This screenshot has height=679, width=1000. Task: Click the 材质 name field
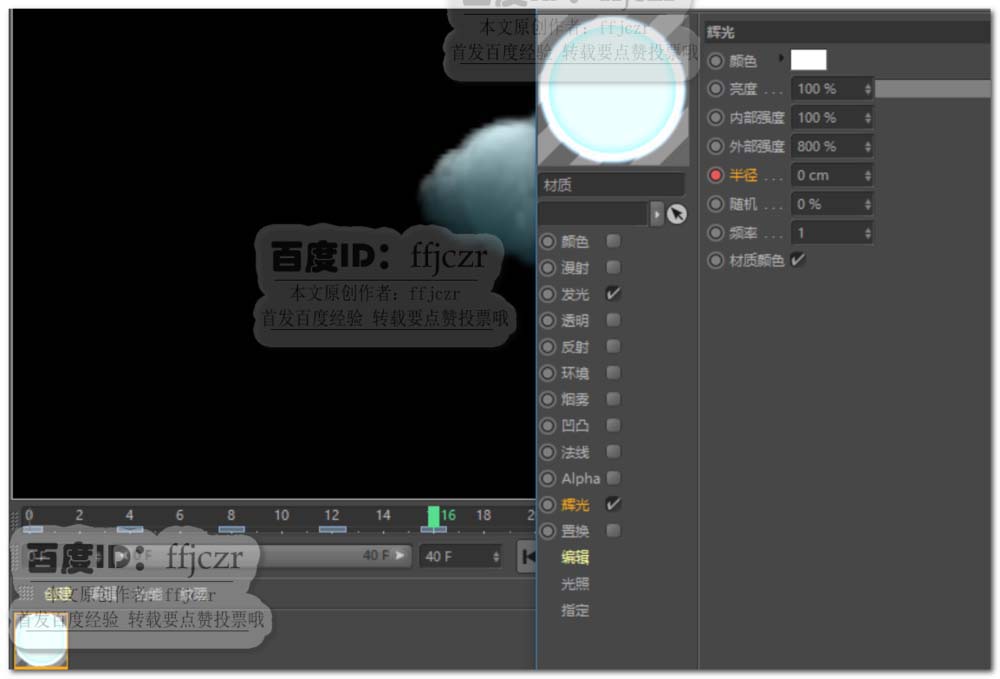click(611, 185)
